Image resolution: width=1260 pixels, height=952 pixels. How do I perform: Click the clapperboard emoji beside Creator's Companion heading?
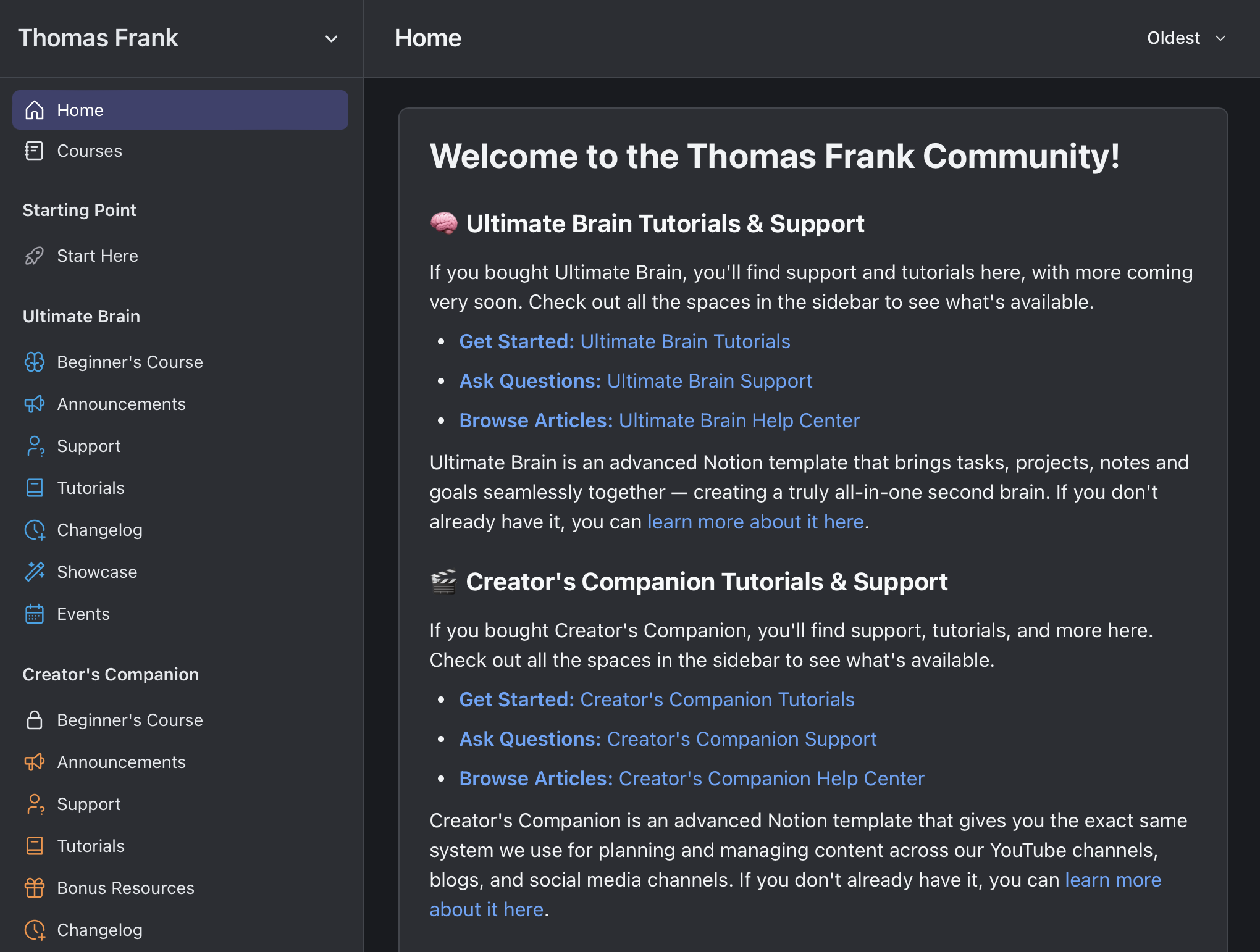coord(444,582)
